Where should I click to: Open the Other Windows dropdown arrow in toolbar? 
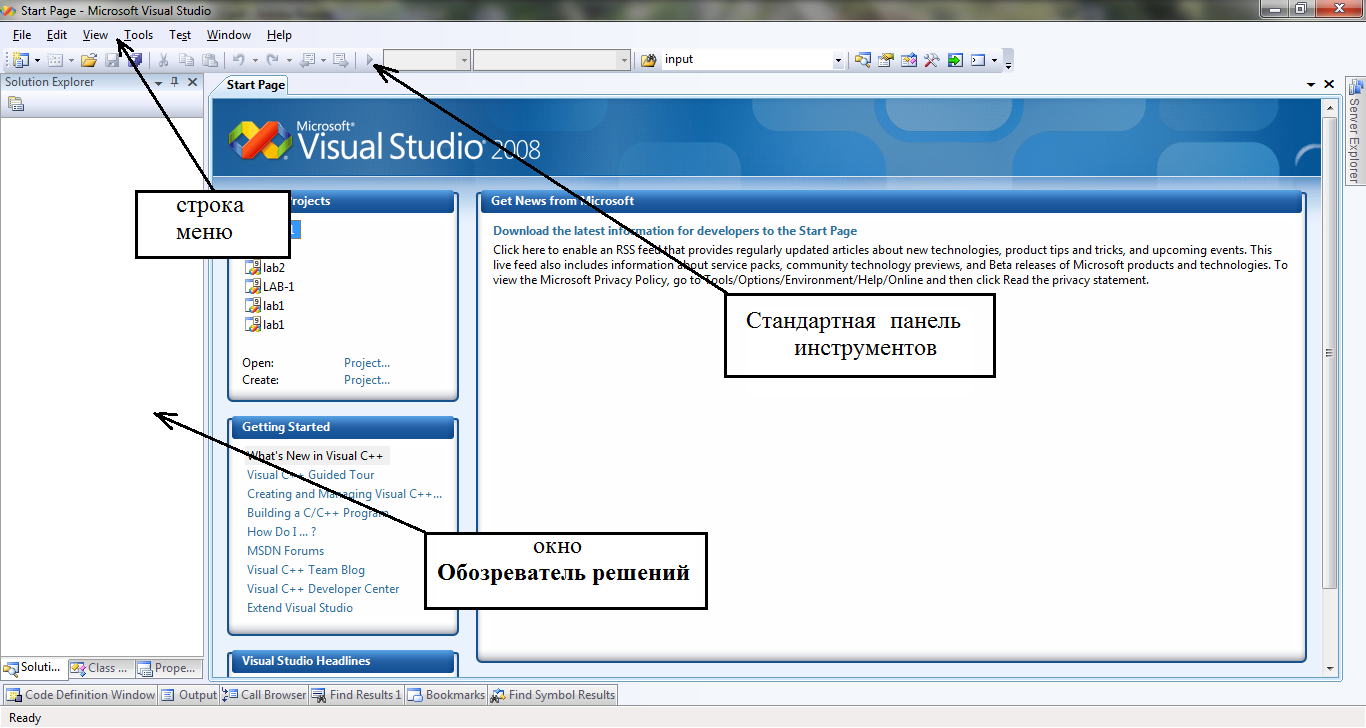994,60
